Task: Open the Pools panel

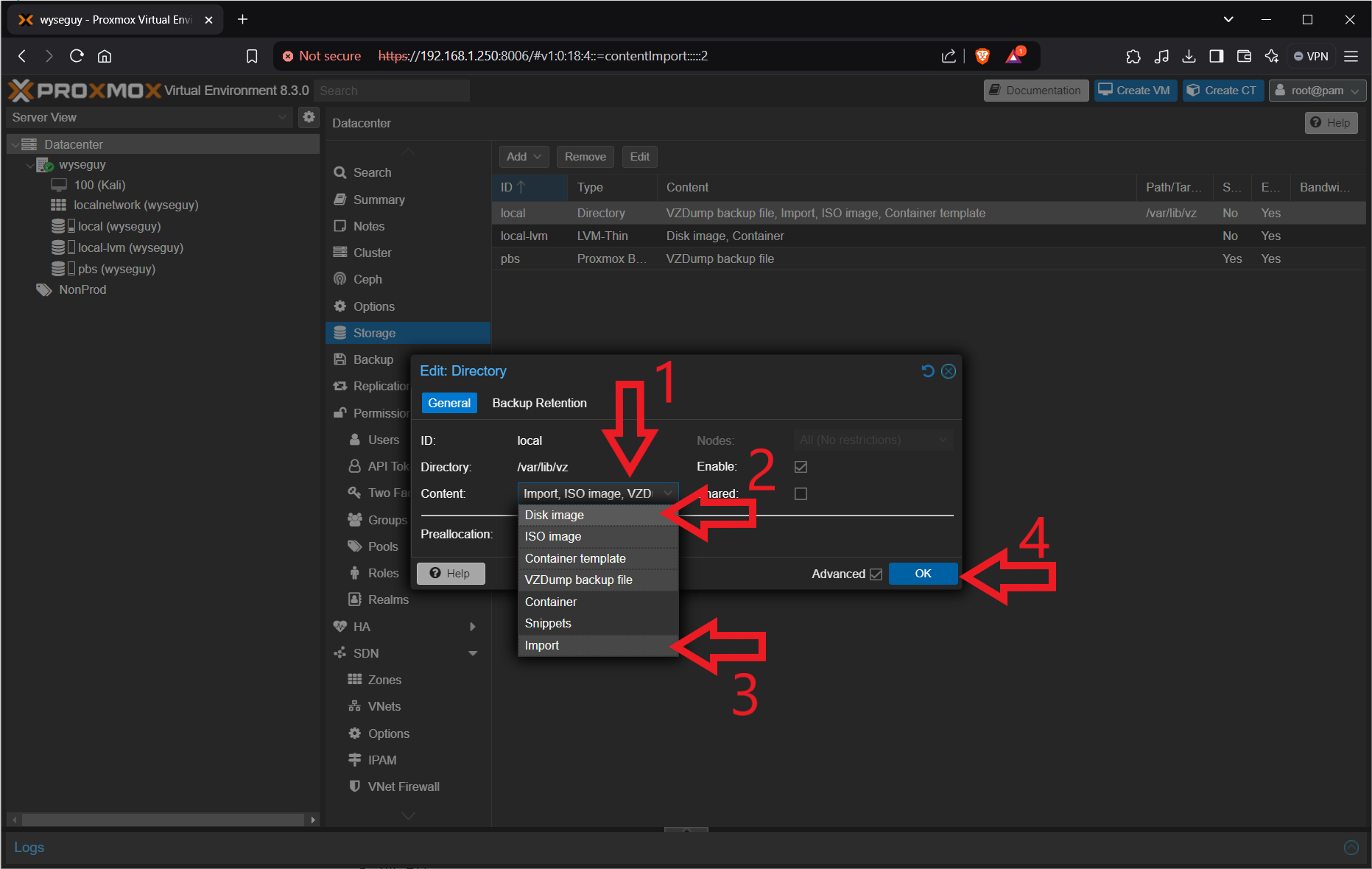Action: point(382,546)
